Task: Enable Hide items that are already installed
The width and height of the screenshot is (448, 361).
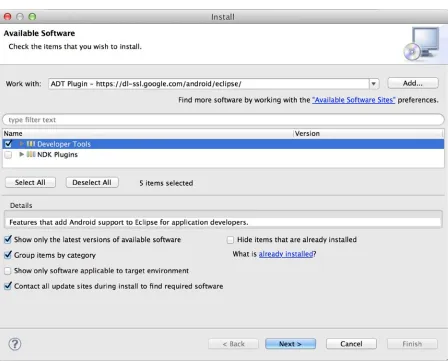Action: pyautogui.click(x=230, y=240)
